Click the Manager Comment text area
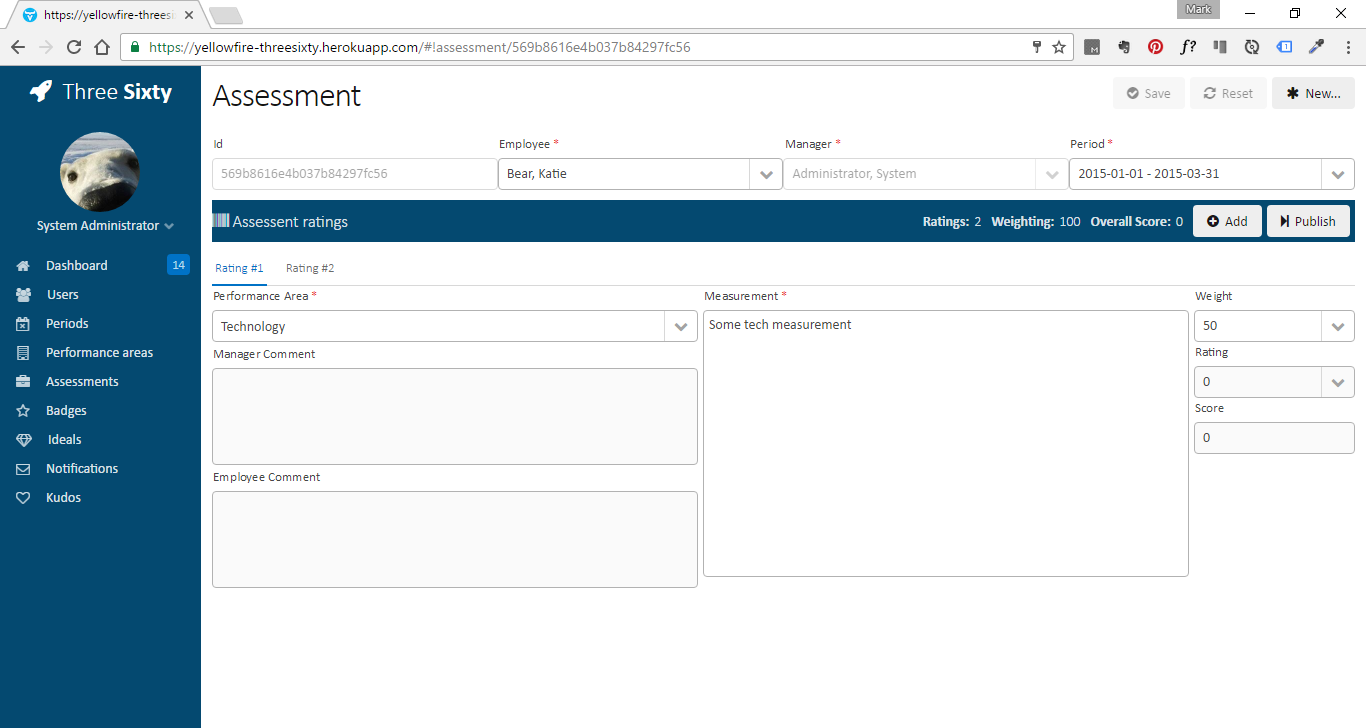This screenshot has width=1366, height=728. tap(455, 416)
